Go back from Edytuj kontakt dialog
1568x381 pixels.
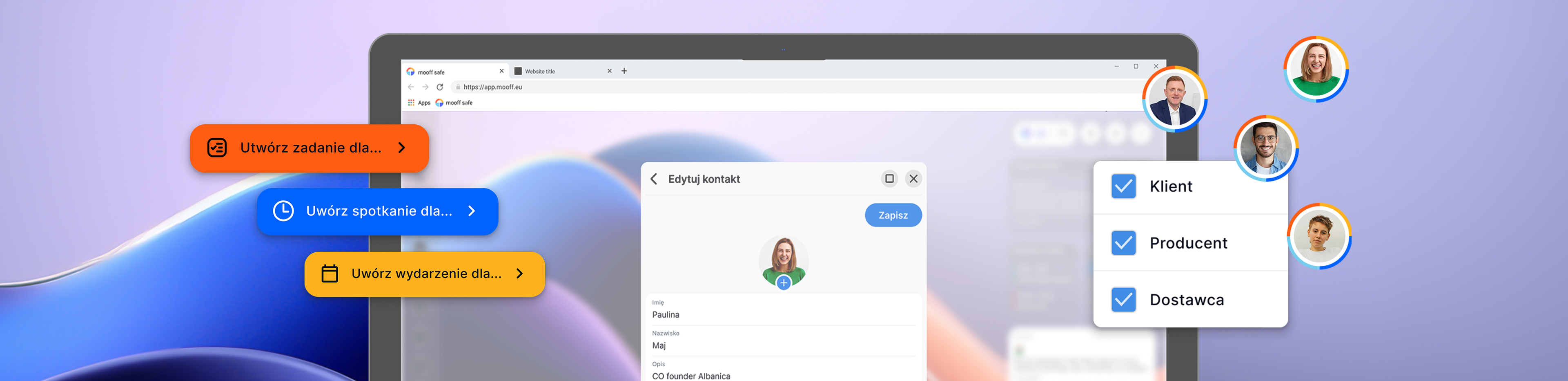(x=654, y=179)
